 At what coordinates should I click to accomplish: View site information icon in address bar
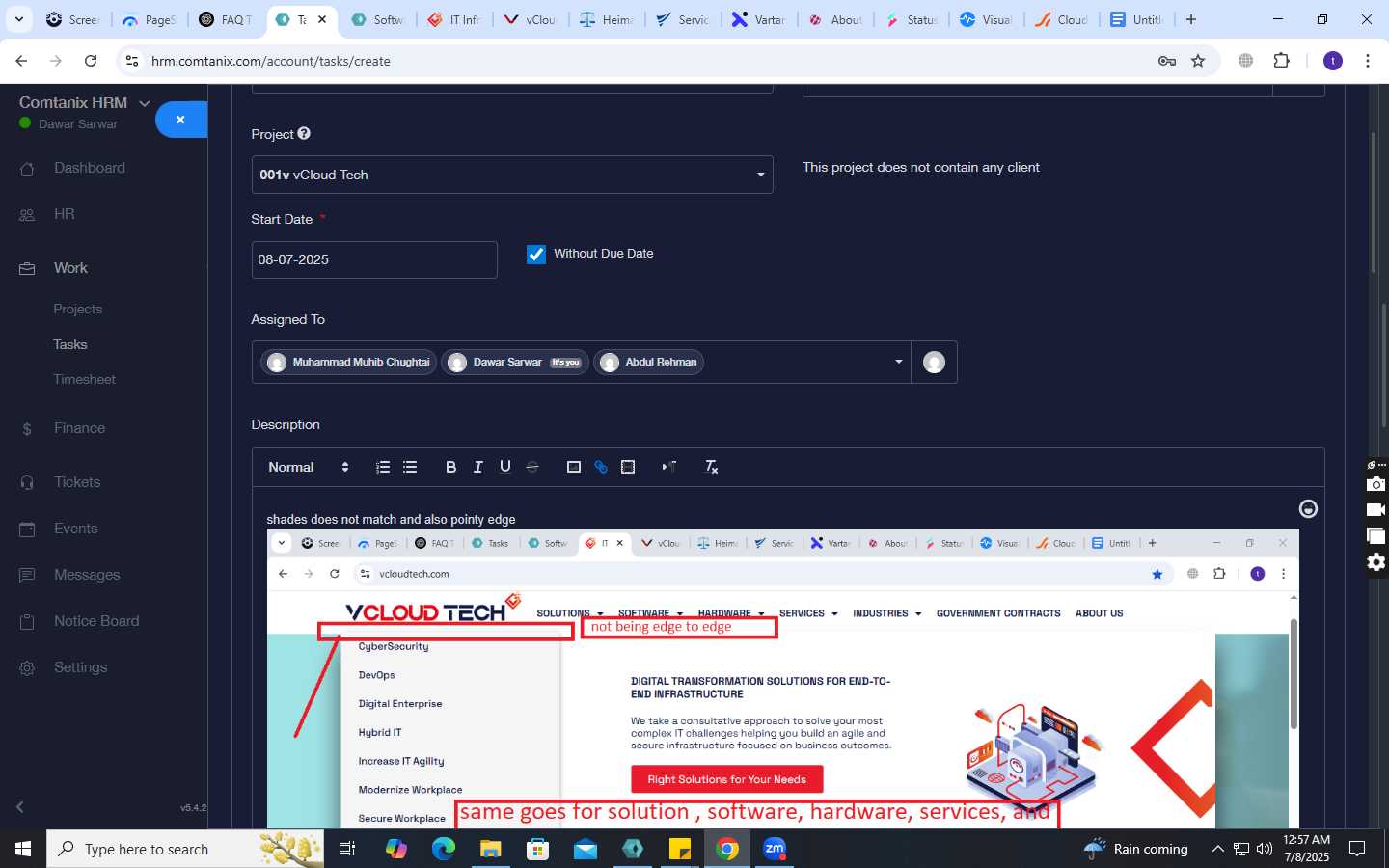[132, 61]
